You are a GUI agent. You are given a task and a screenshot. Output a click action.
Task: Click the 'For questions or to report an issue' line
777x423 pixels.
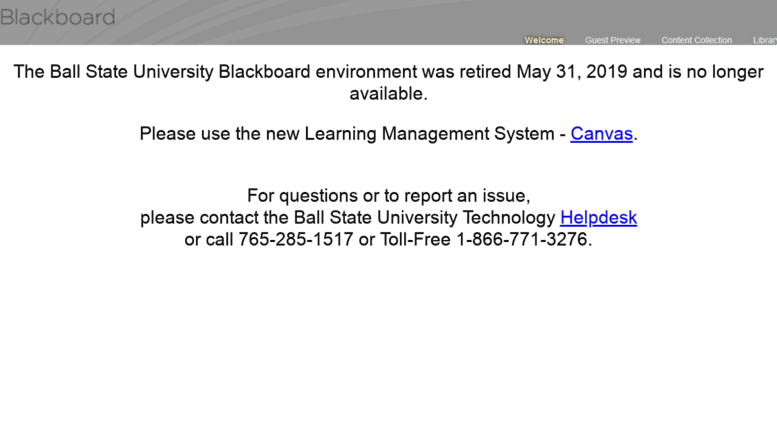point(388,196)
